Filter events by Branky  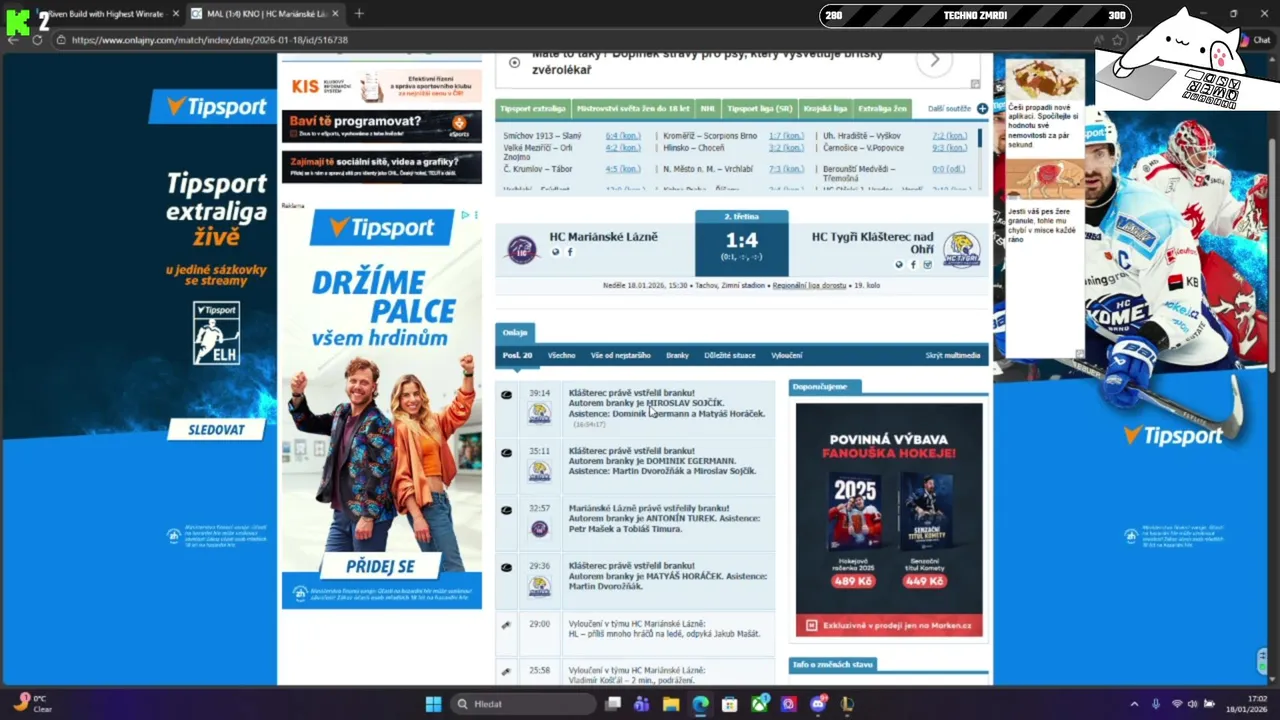coord(677,355)
